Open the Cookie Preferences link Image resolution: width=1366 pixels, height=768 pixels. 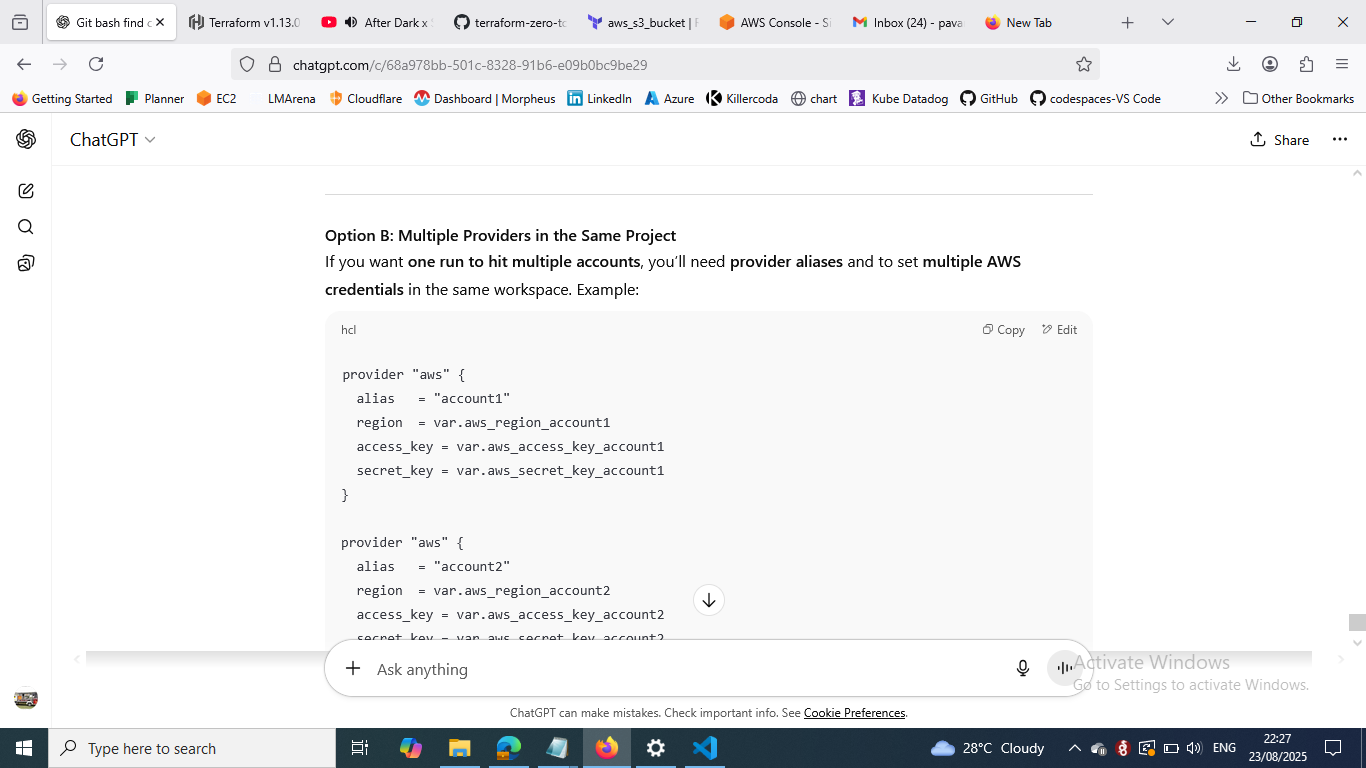point(854,713)
